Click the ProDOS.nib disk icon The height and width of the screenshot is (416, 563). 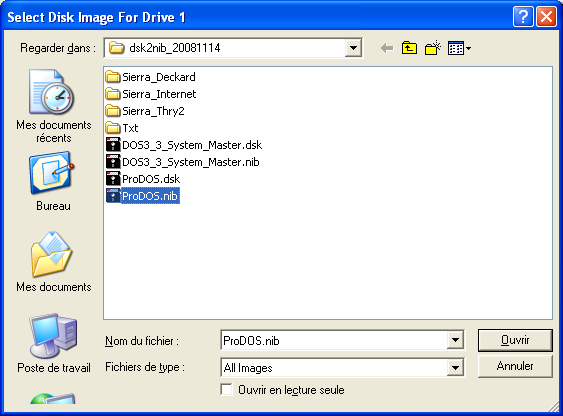[x=113, y=196]
